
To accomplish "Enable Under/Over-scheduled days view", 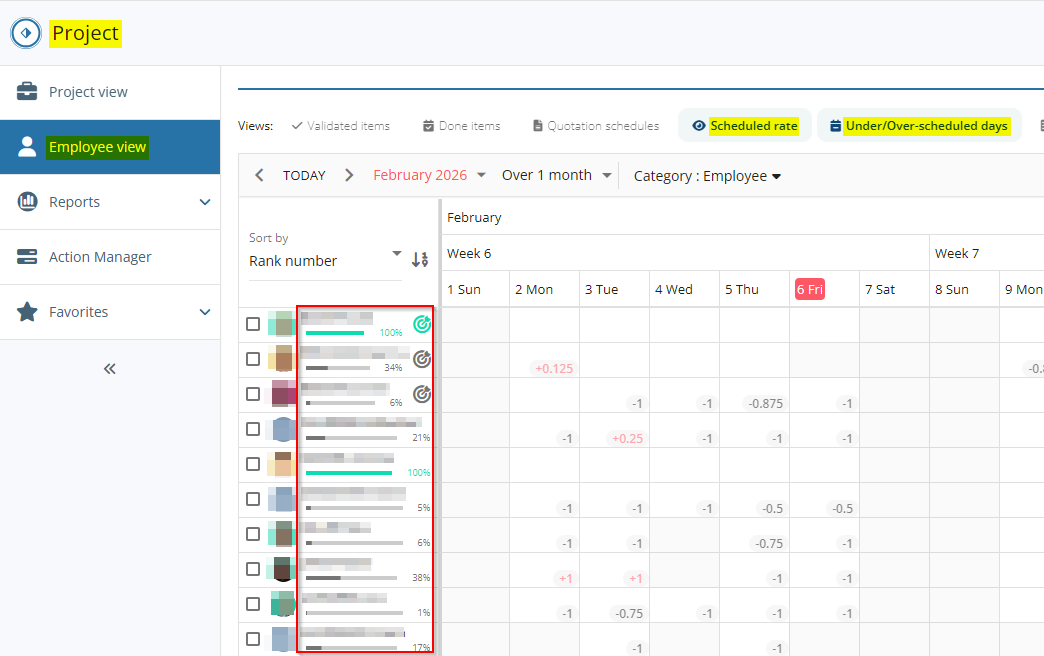I will pyautogui.click(x=918, y=126).
